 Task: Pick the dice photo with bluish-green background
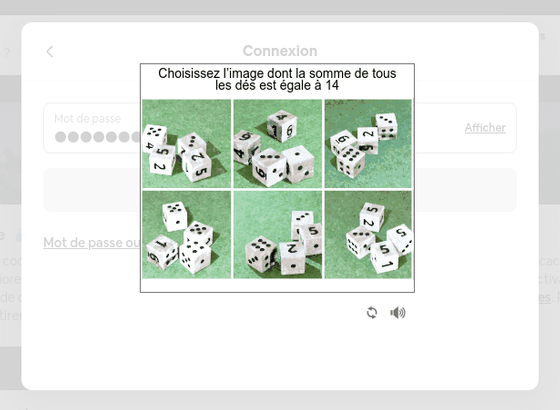[x=368, y=144]
